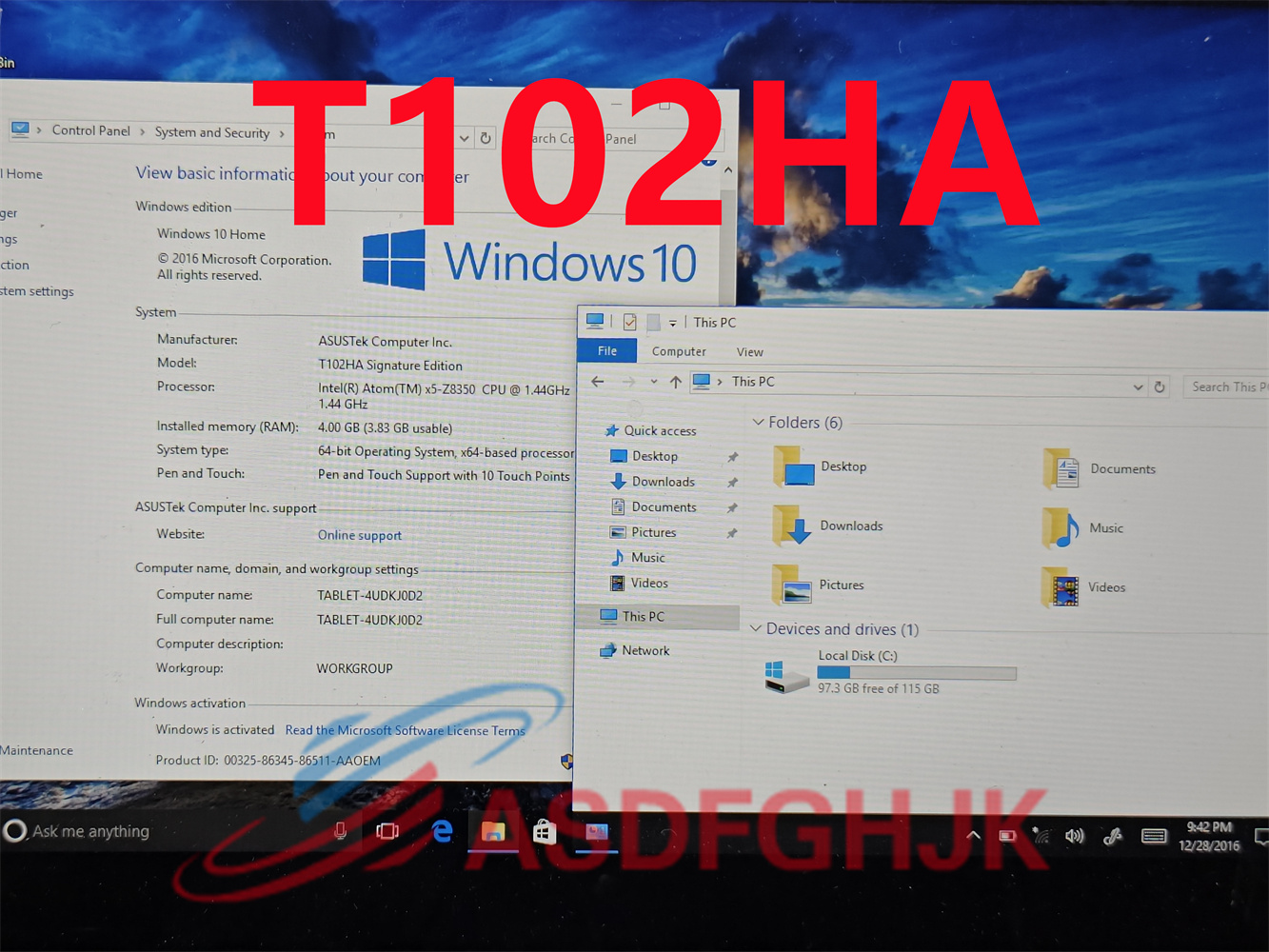Expand the This PC address bar history dropdown
This screenshot has height=952, width=1269.
[1138, 387]
